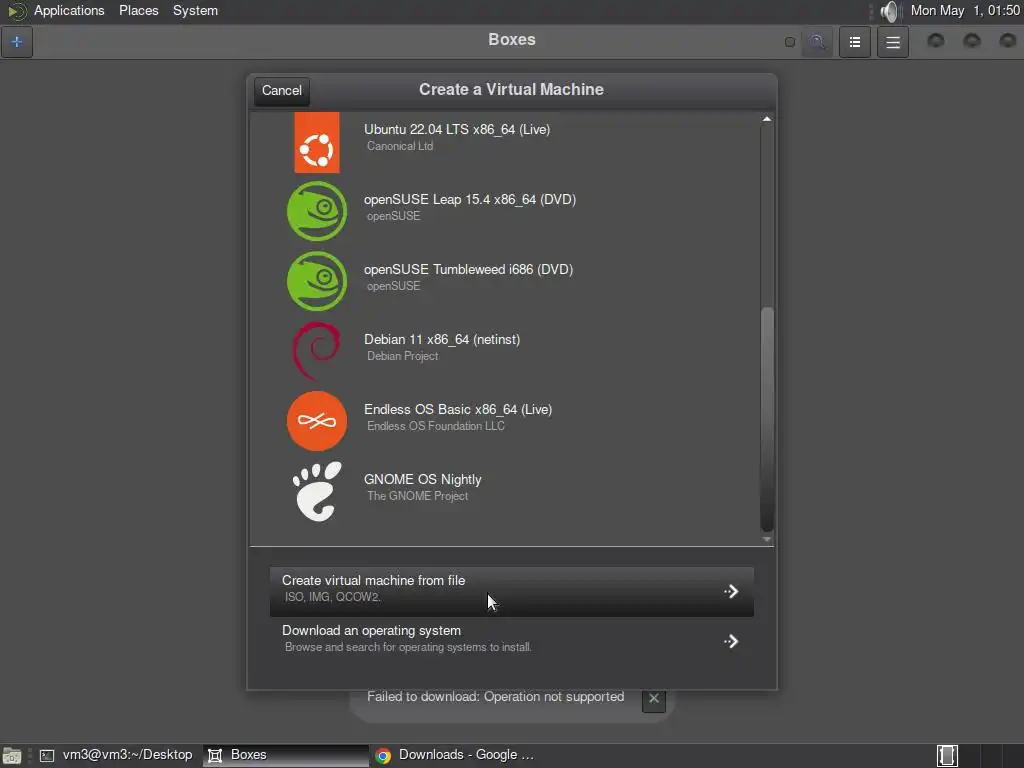The height and width of the screenshot is (768, 1024).
Task: Choose Download an operating system
Action: [512, 641]
